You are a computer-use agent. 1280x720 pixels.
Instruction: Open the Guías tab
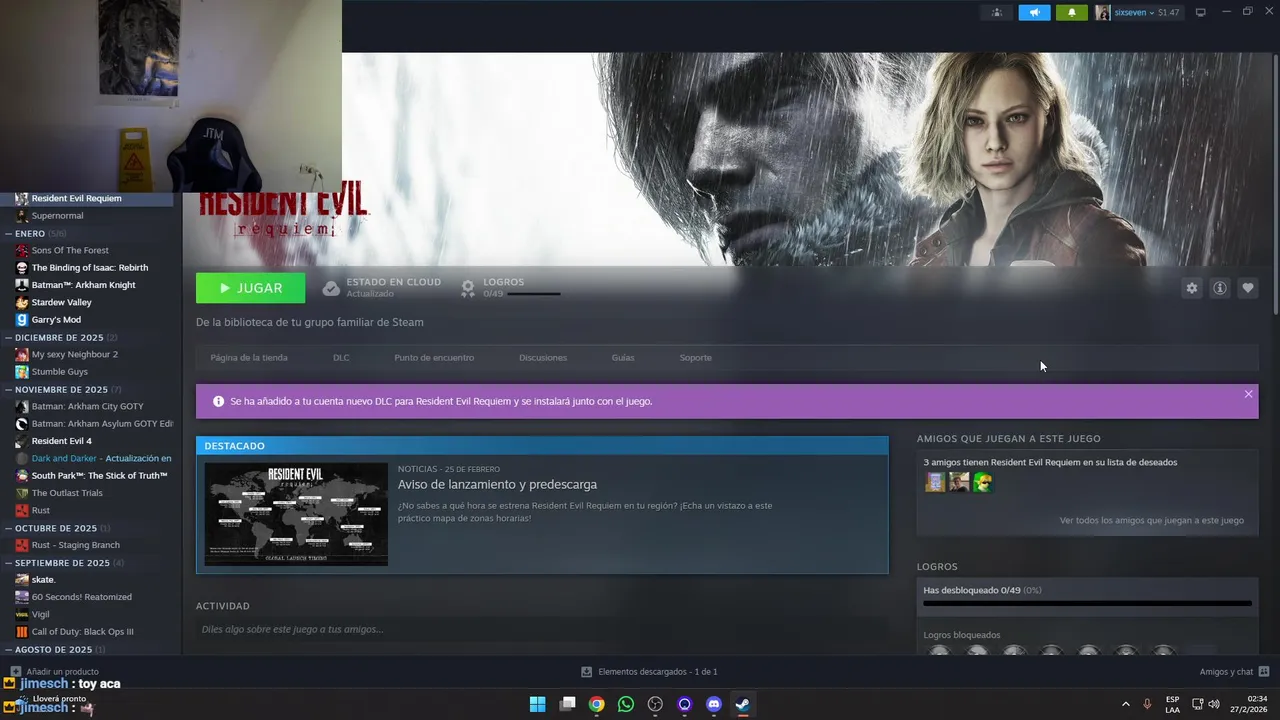click(x=623, y=358)
